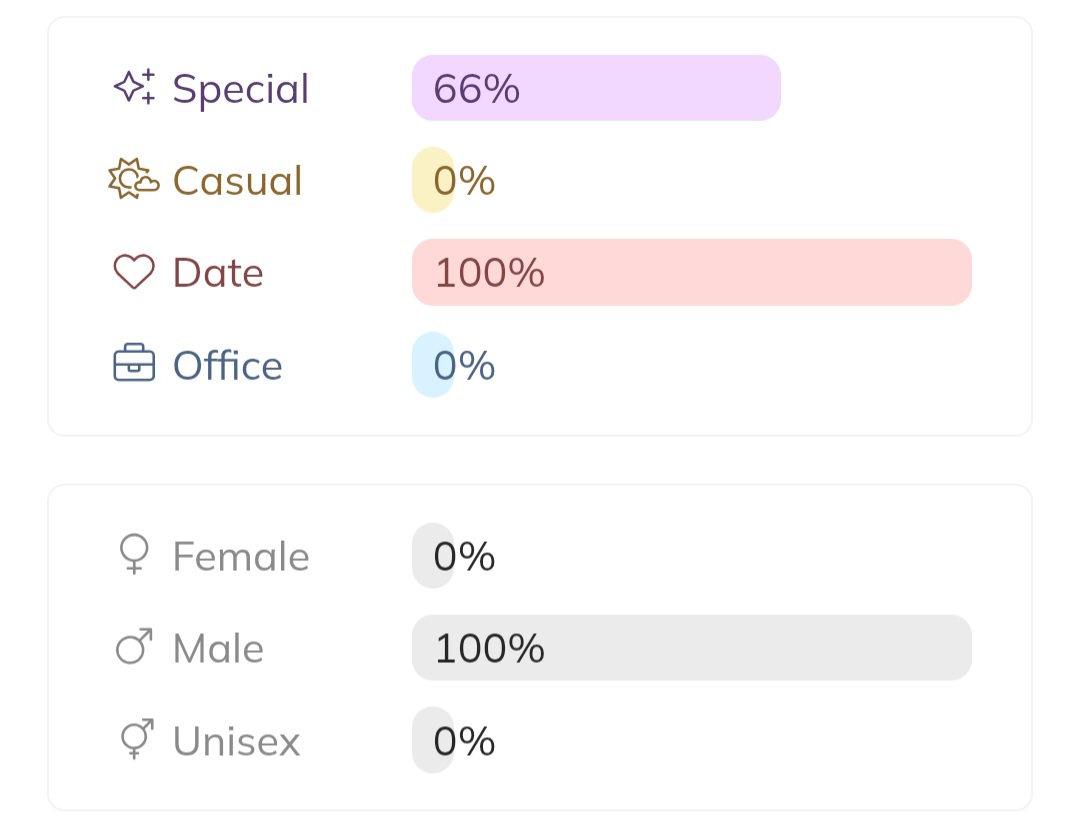This screenshot has width=1080, height=823.
Task: Click the yellow 0% Casual bar
Action: click(433, 180)
